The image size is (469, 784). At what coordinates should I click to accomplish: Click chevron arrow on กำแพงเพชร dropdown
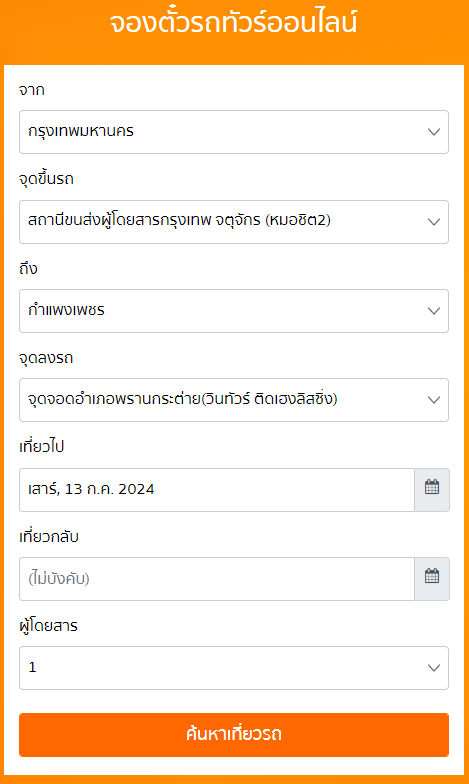(434, 310)
